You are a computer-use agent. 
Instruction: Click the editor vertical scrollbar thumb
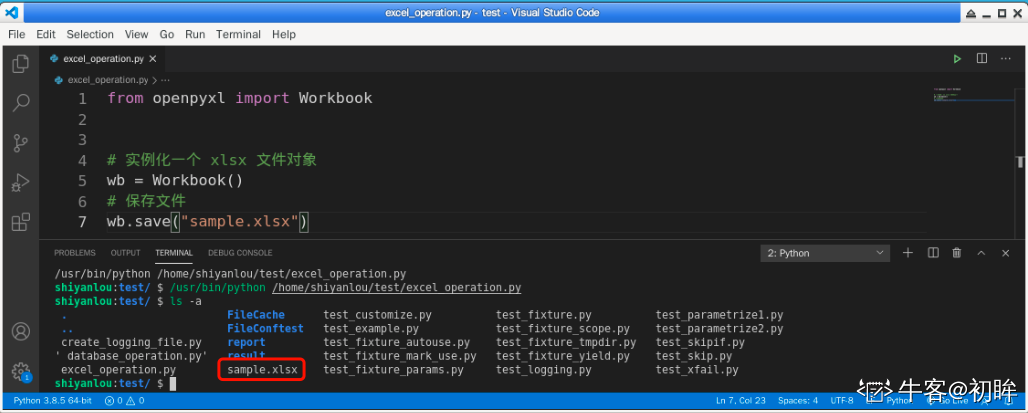point(1020,161)
